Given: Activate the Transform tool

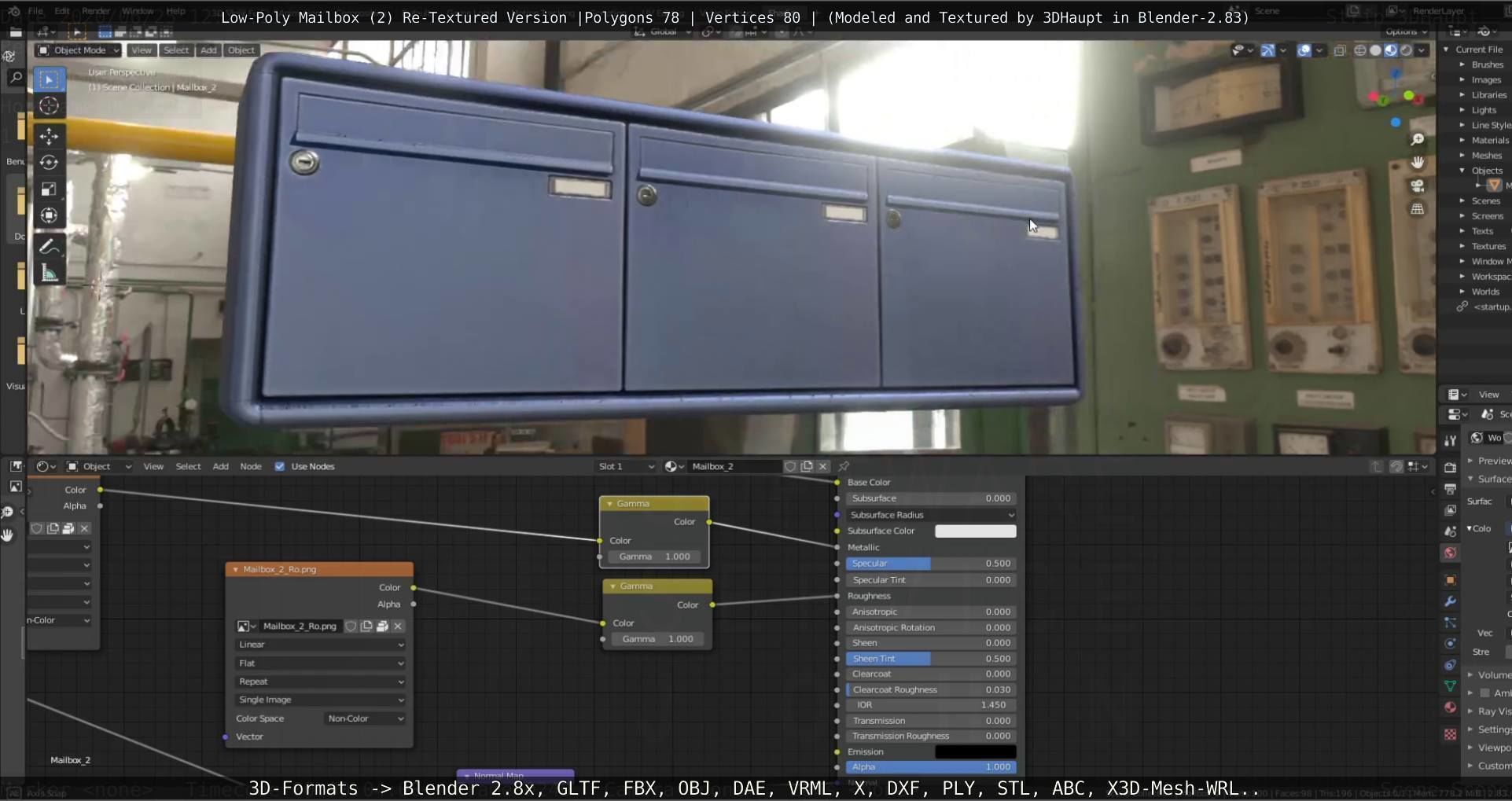Looking at the screenshot, I should (49, 215).
